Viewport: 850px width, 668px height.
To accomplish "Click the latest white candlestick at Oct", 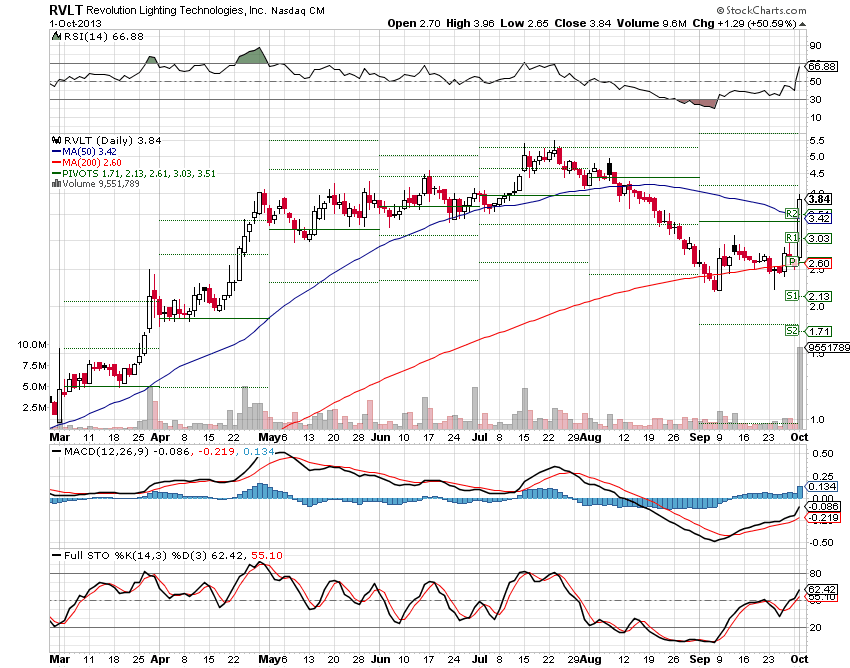I will coord(800,226).
